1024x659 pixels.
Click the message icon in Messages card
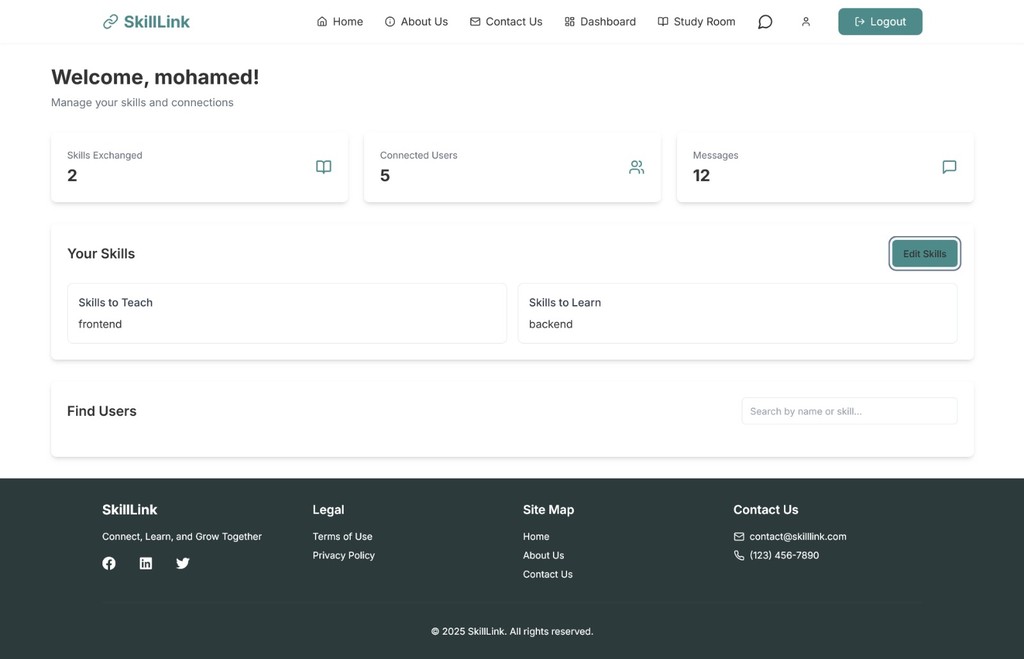point(949,167)
